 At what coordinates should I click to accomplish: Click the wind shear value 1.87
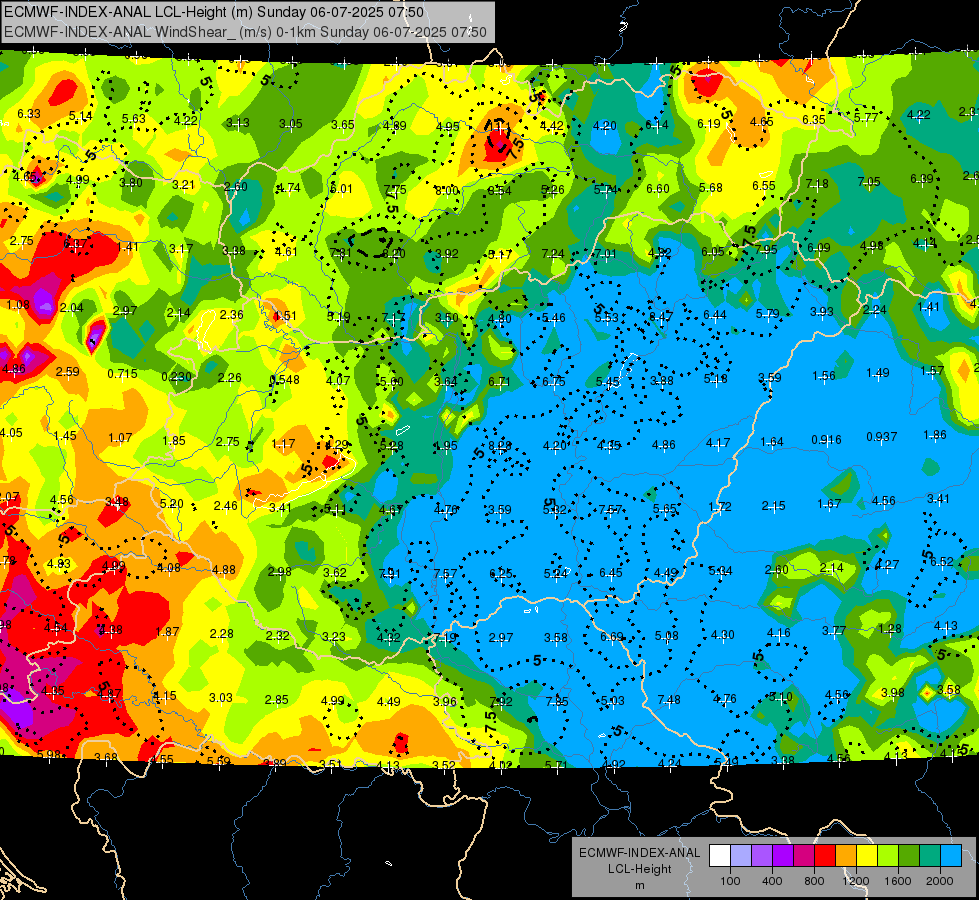[x=167, y=632]
